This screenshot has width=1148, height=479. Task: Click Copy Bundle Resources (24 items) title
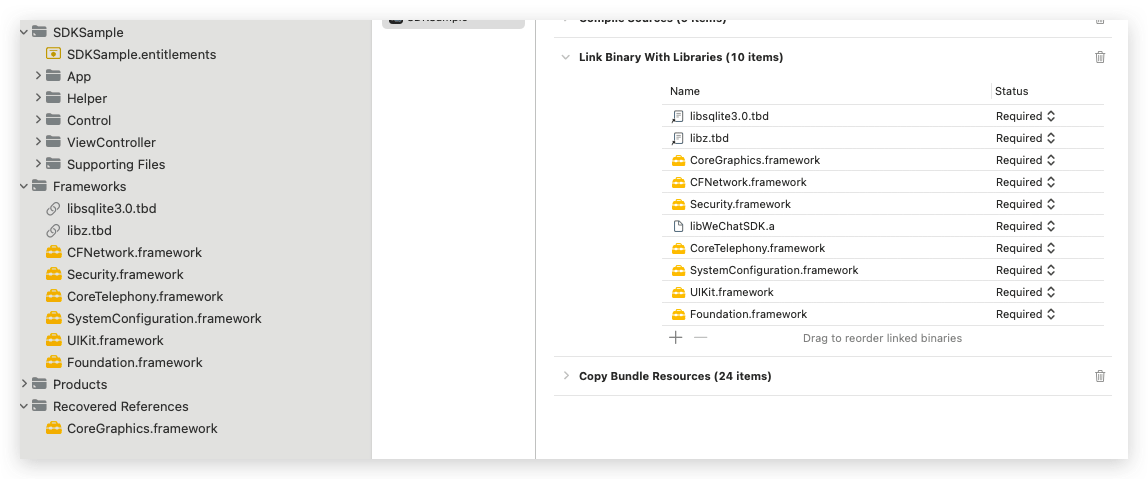675,376
